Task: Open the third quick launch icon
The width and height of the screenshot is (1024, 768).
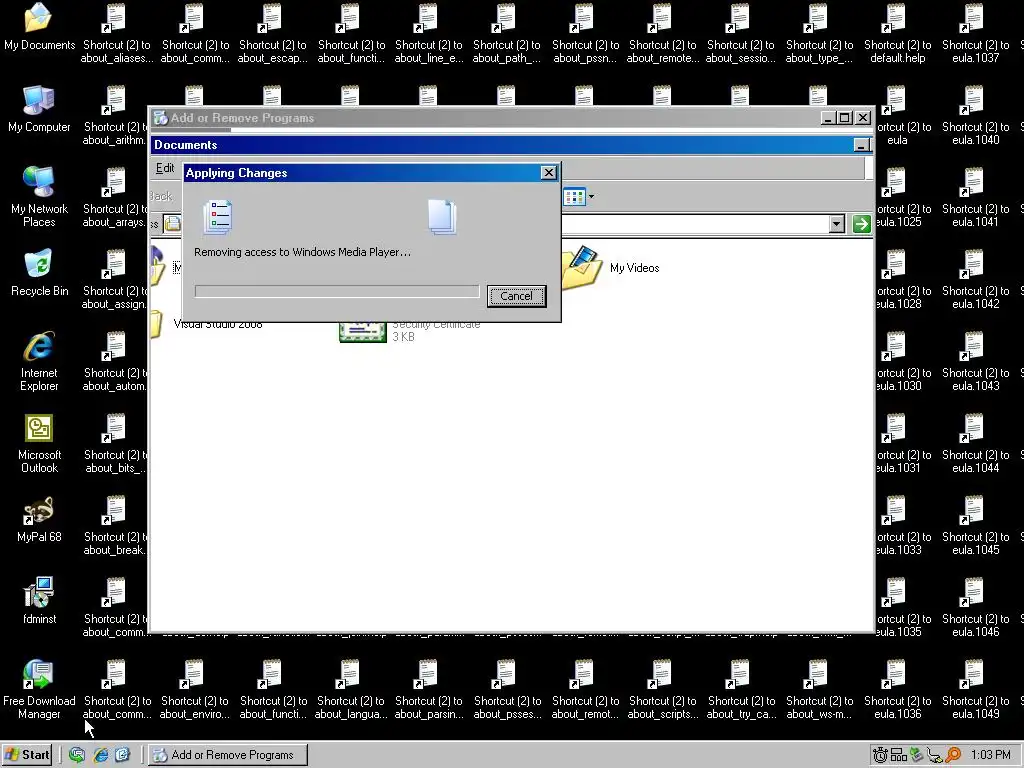Action: point(122,755)
